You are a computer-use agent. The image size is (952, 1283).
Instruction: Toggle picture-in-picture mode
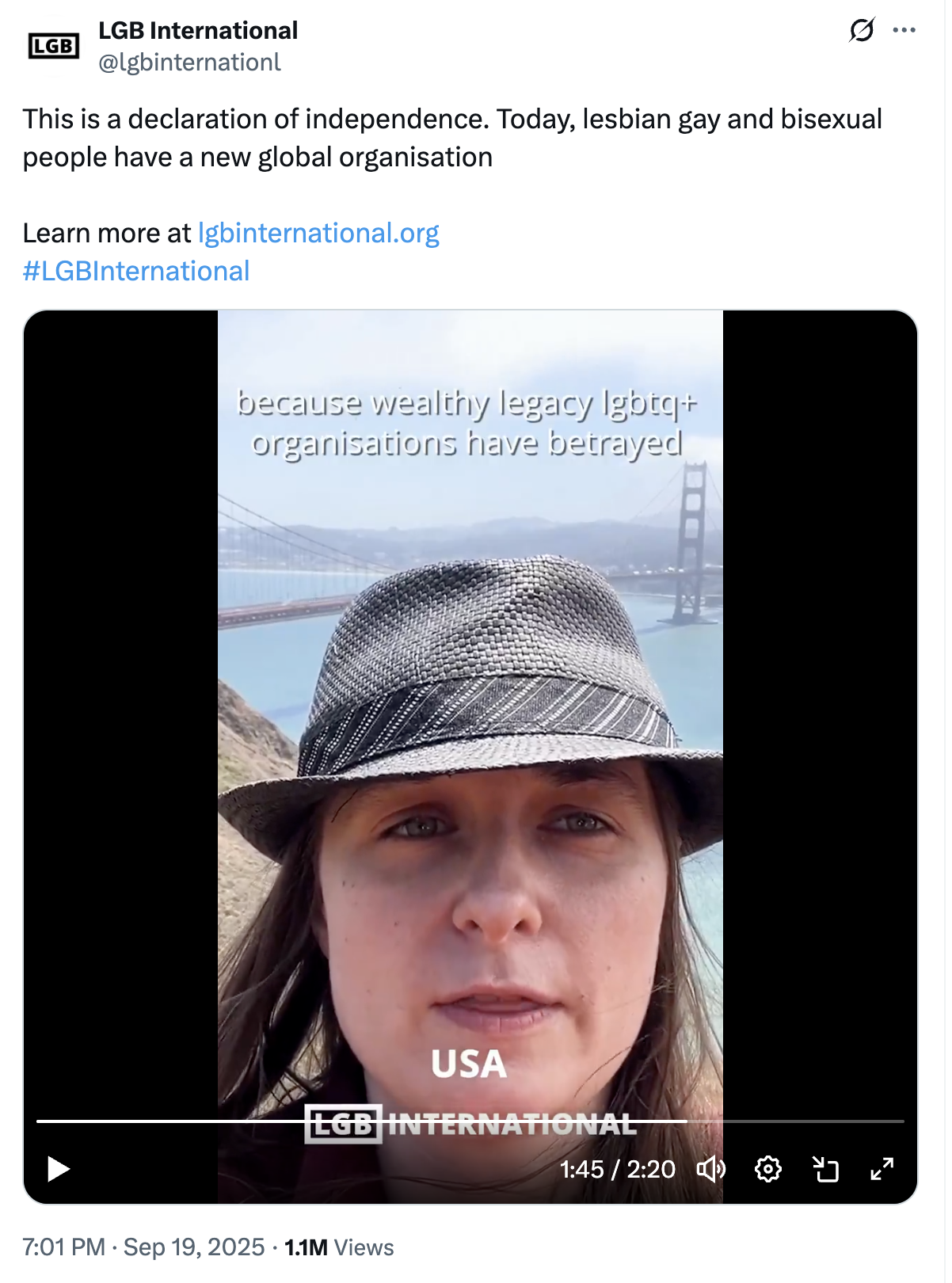825,1169
